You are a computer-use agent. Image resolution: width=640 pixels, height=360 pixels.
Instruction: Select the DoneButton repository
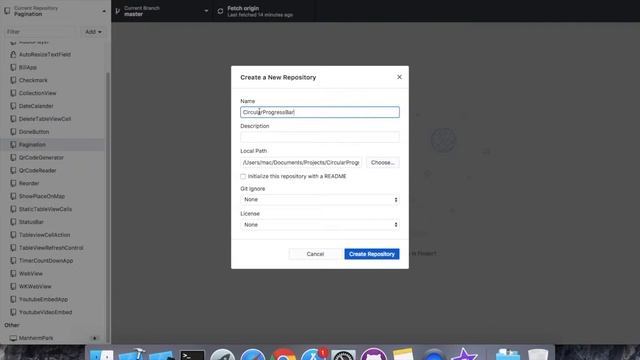tap(53, 132)
